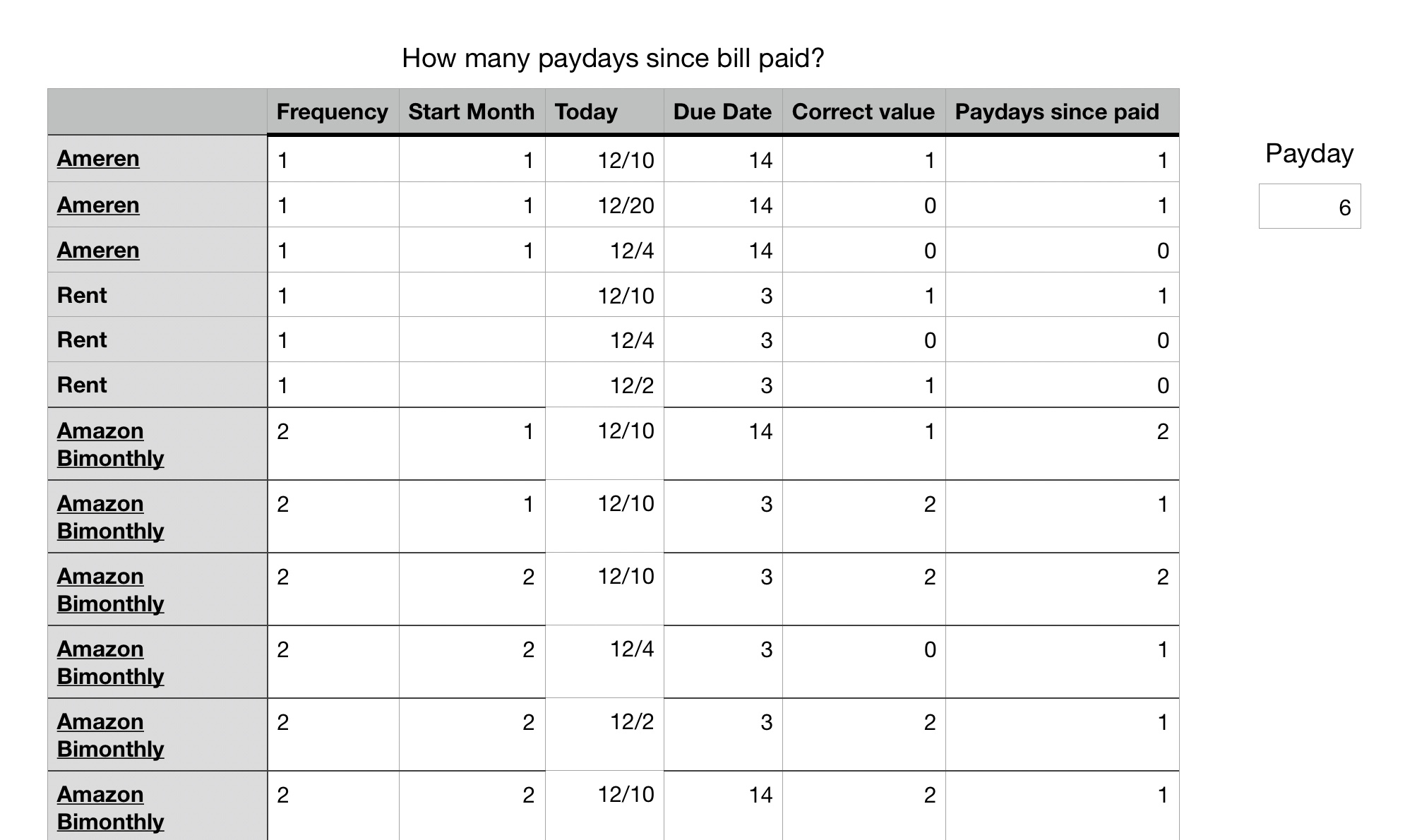Select the Rent row with Today 12/2
The width and height of the screenshot is (1405, 840).
click(82, 385)
